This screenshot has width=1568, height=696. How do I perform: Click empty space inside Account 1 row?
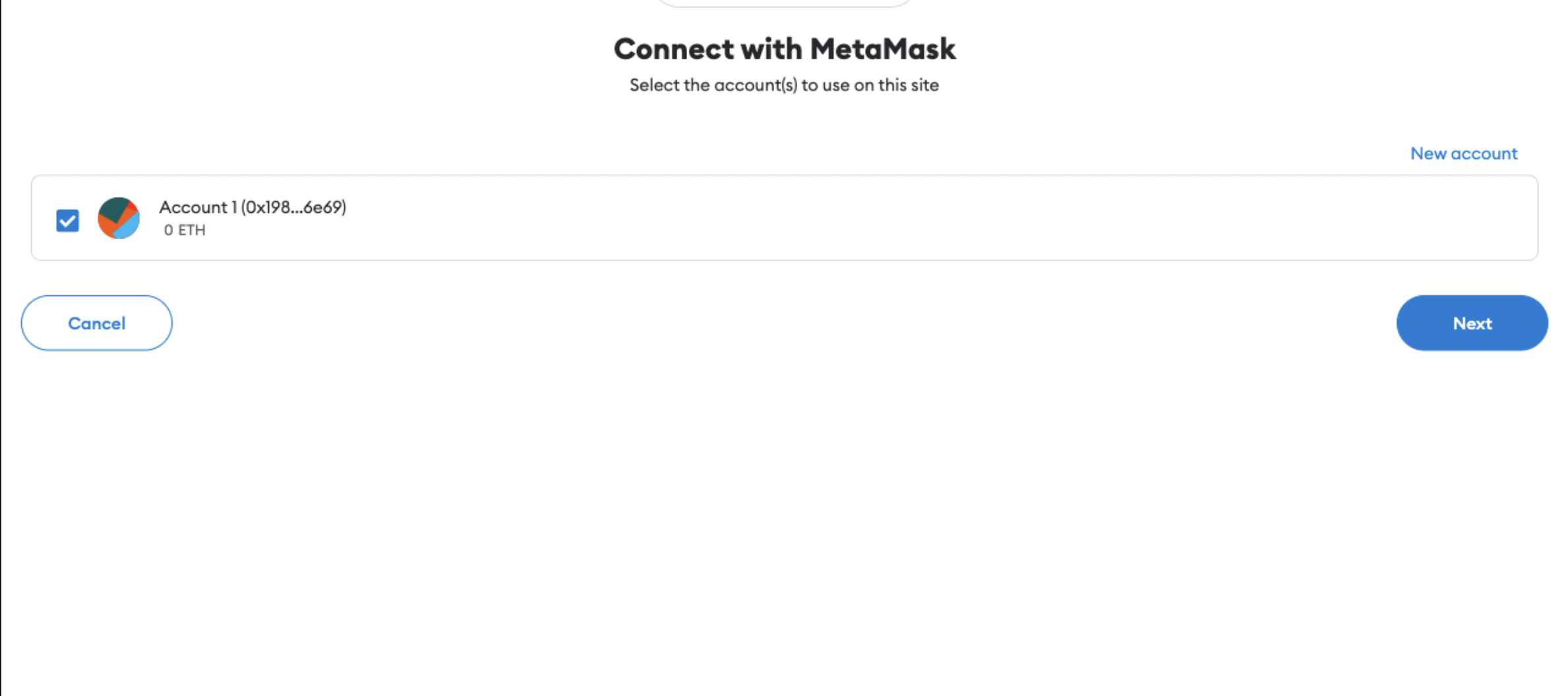[923, 218]
